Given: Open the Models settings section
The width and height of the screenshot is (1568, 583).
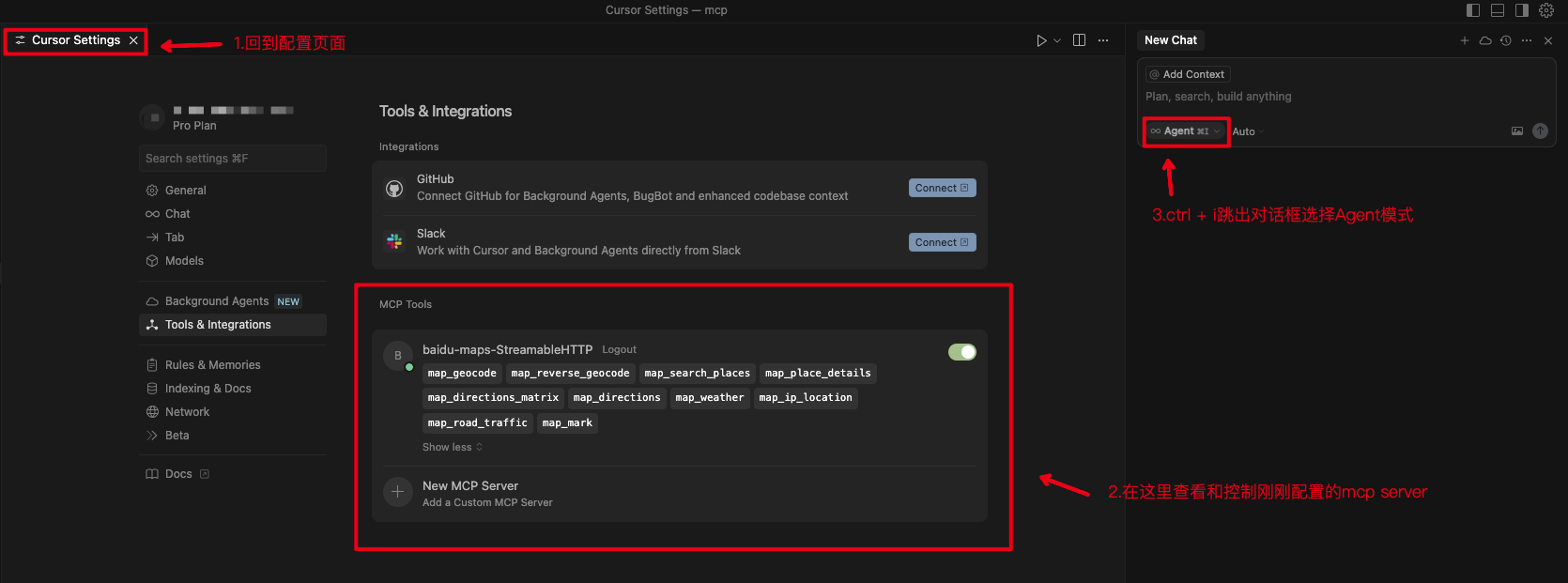Looking at the screenshot, I should (x=184, y=261).
